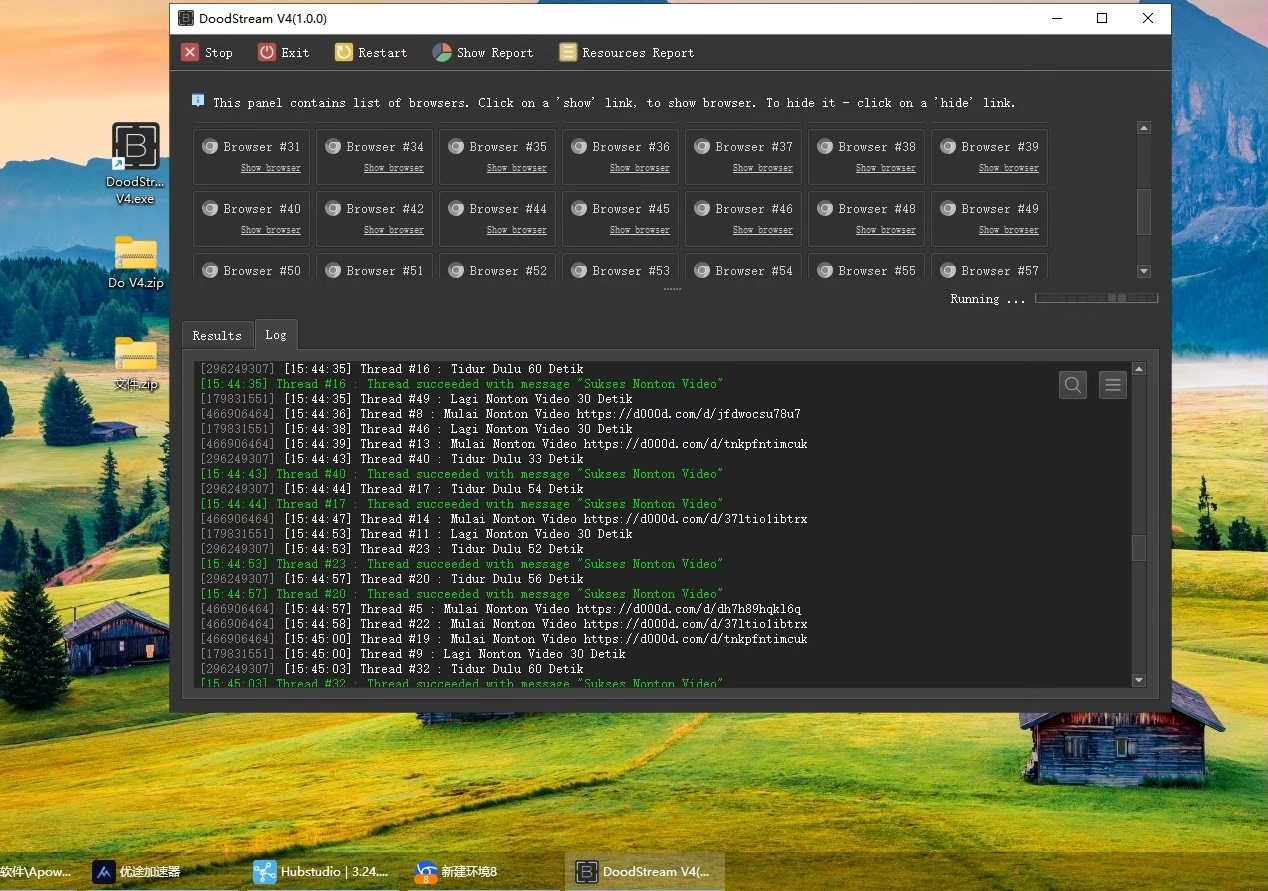1268x891 pixels.
Task: Open the log hamburger menu icon
Action: [1113, 385]
